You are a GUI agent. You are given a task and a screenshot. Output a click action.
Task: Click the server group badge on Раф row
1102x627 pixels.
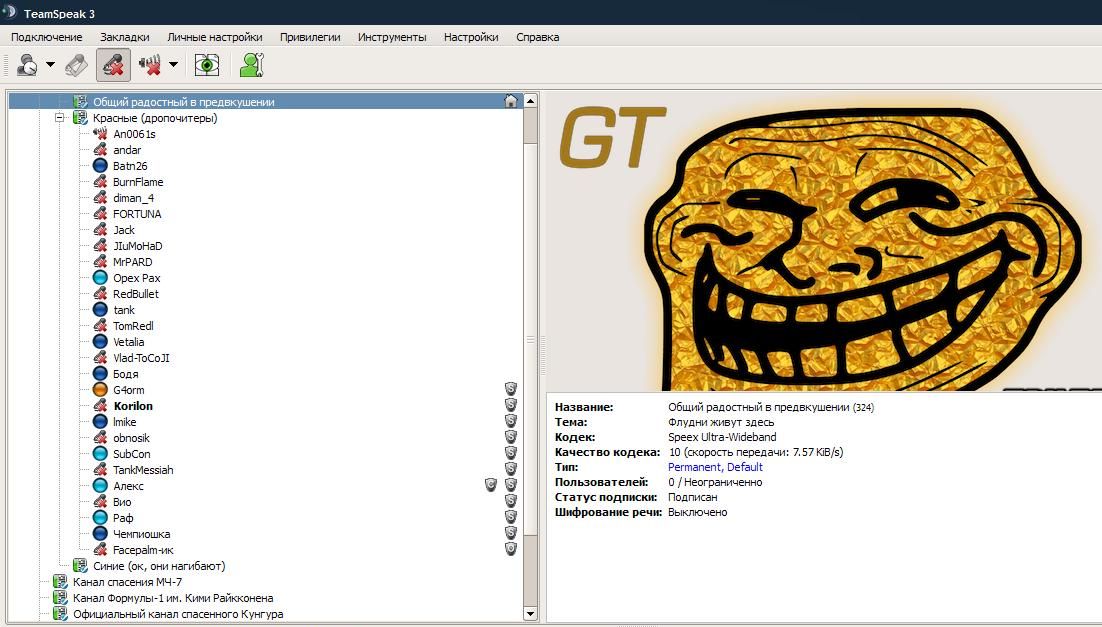pos(511,517)
